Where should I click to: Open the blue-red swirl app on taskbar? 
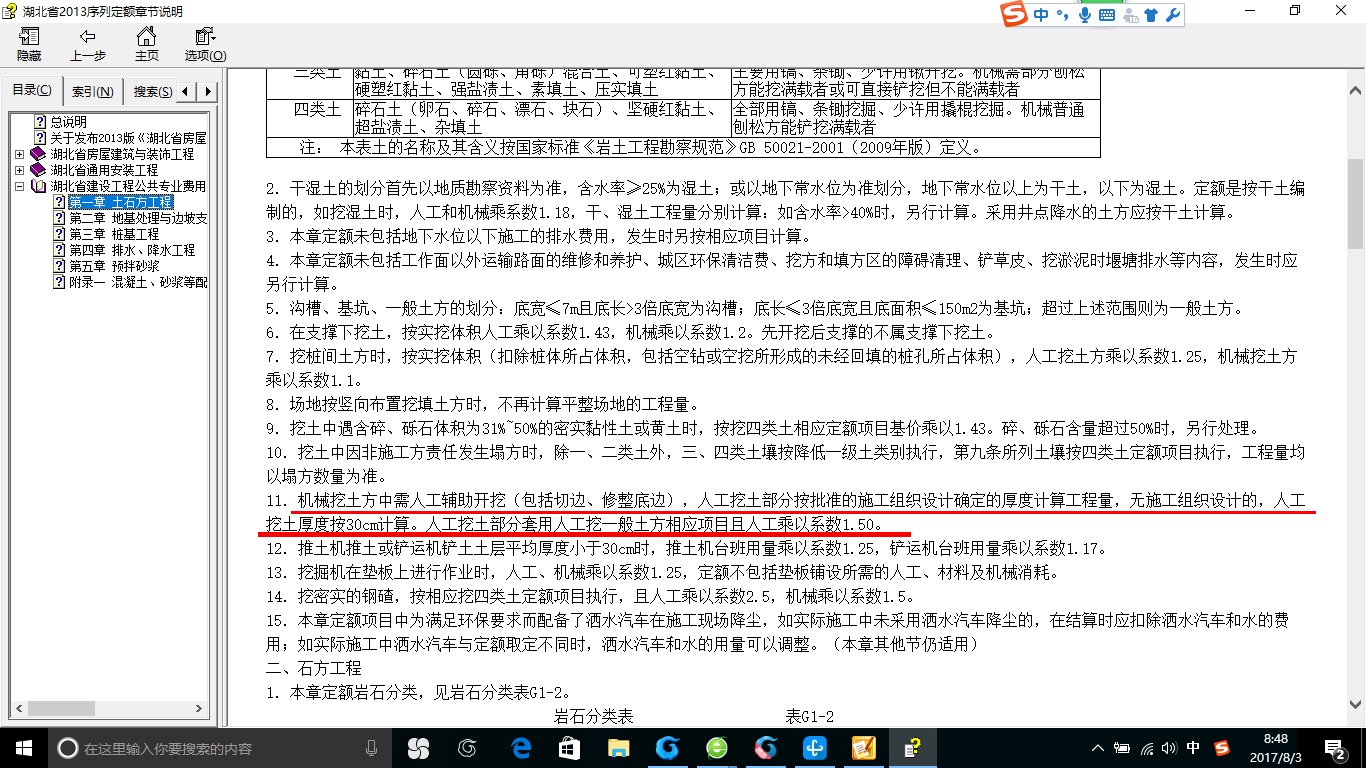tap(766, 748)
